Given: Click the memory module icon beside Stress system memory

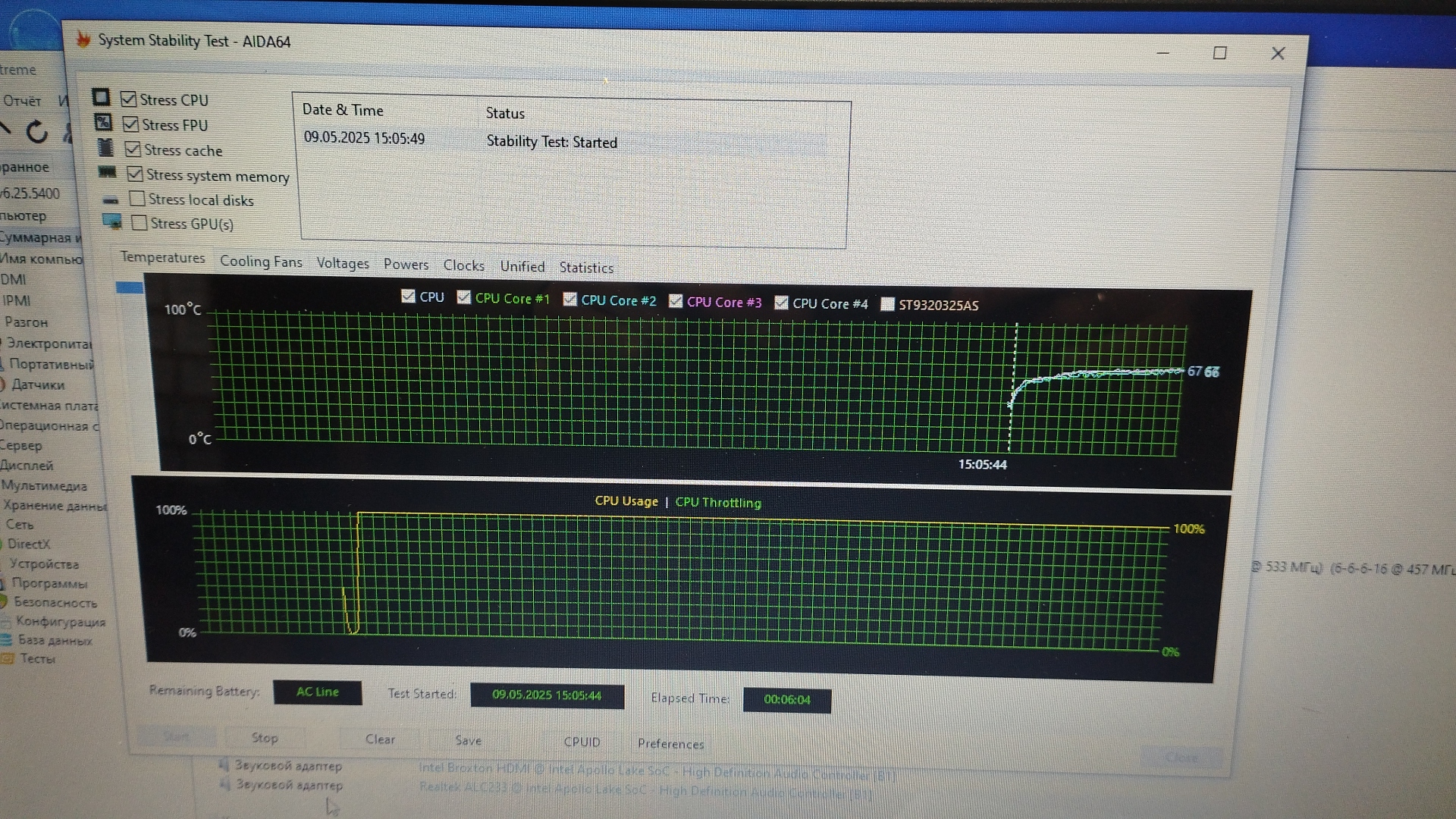Looking at the screenshot, I should tap(107, 172).
